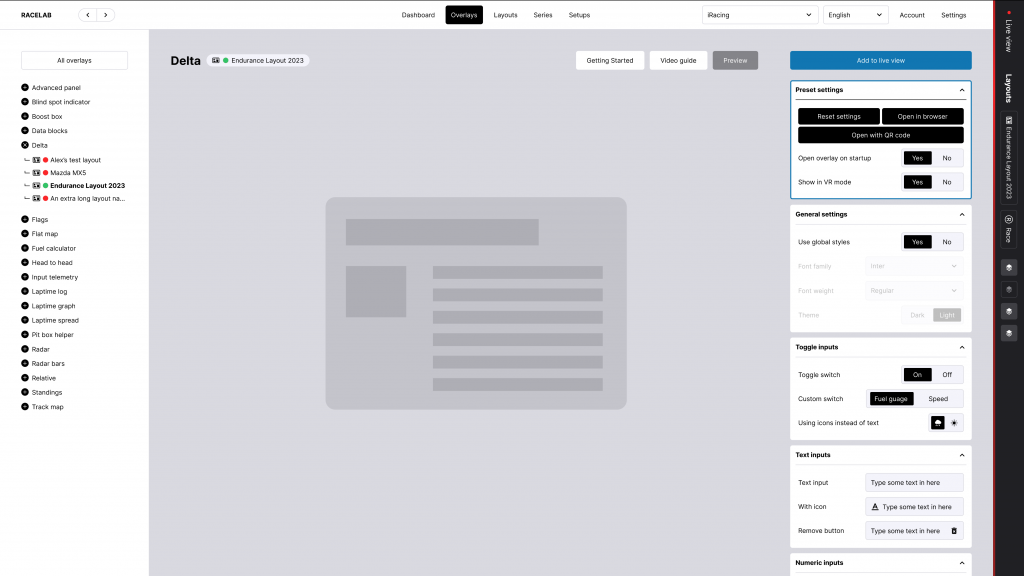The width and height of the screenshot is (1024, 576).
Task: Click the back navigation arrow next to RACELAB
Action: 88,15
